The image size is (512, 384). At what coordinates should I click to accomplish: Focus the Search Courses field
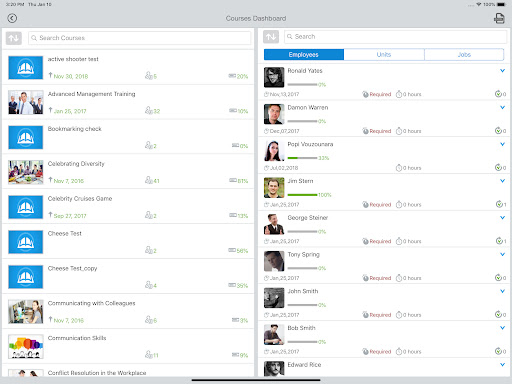click(139, 38)
